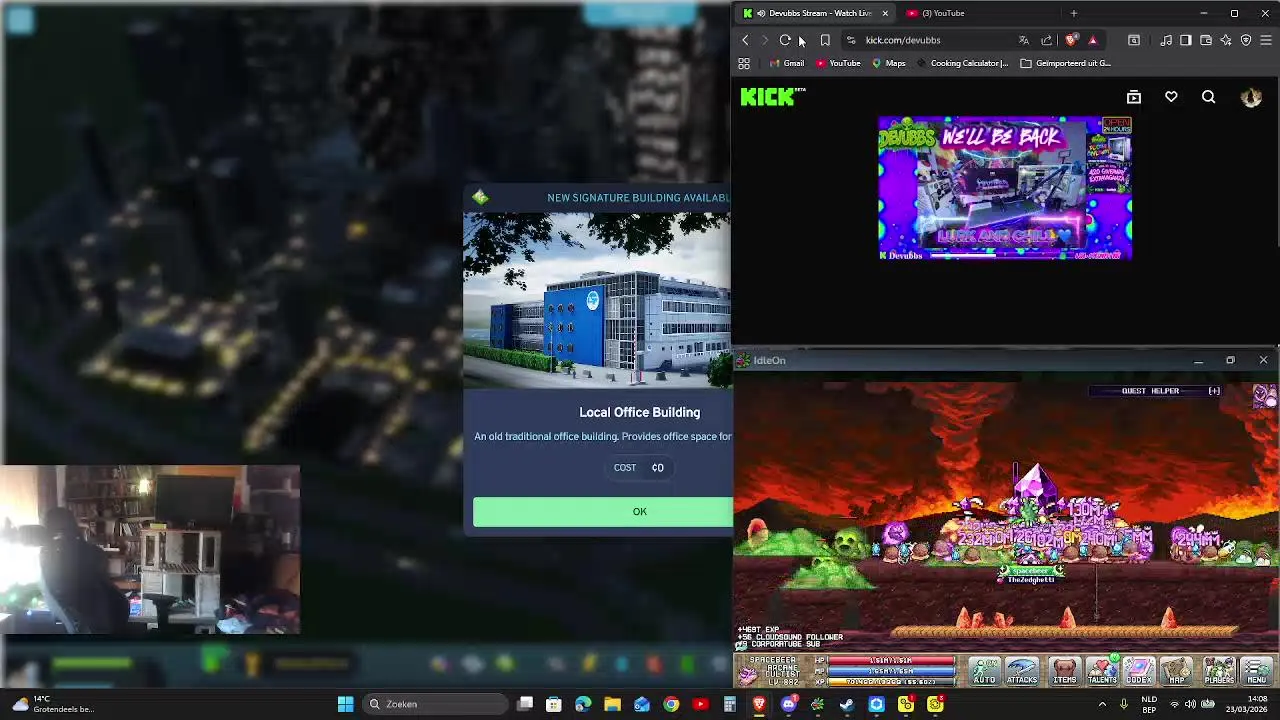This screenshot has width=1280, height=720.
Task: Open the Gmail bookmark
Action: tap(787, 63)
